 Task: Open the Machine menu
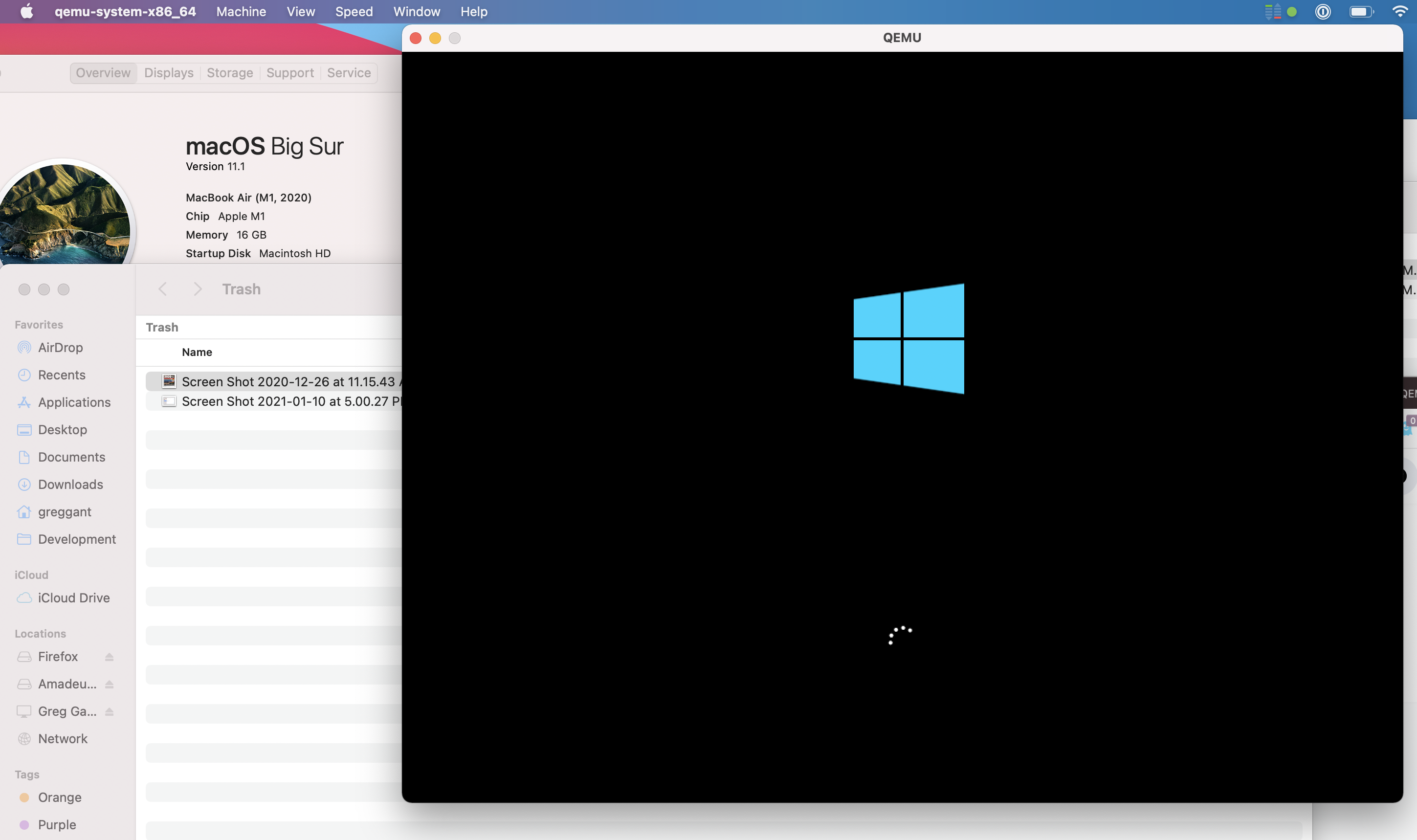click(241, 11)
